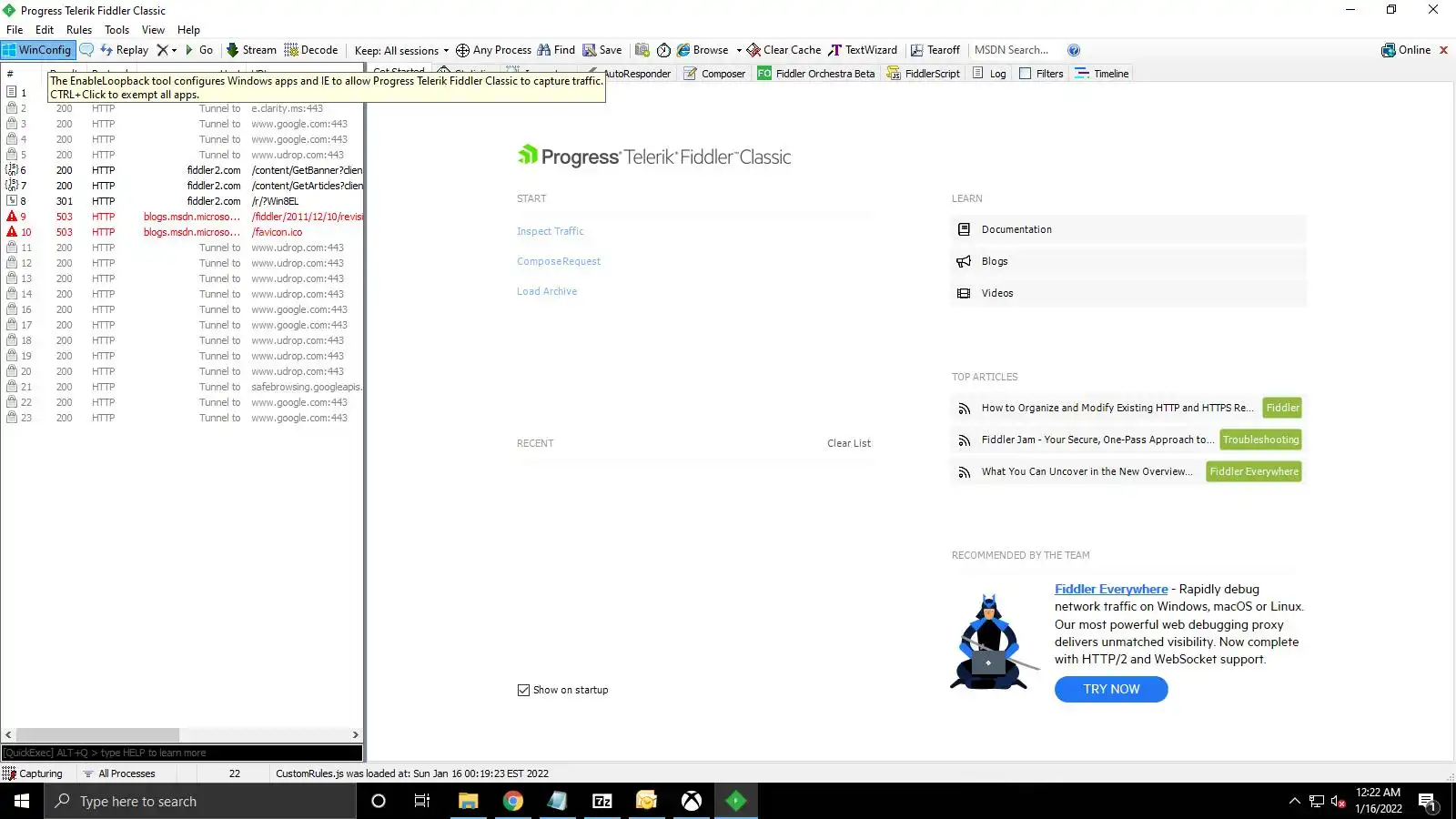Open the Log tab

990,74
